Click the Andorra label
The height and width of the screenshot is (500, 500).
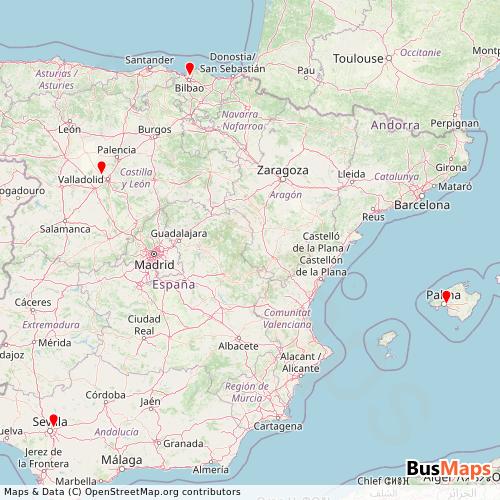point(395,126)
